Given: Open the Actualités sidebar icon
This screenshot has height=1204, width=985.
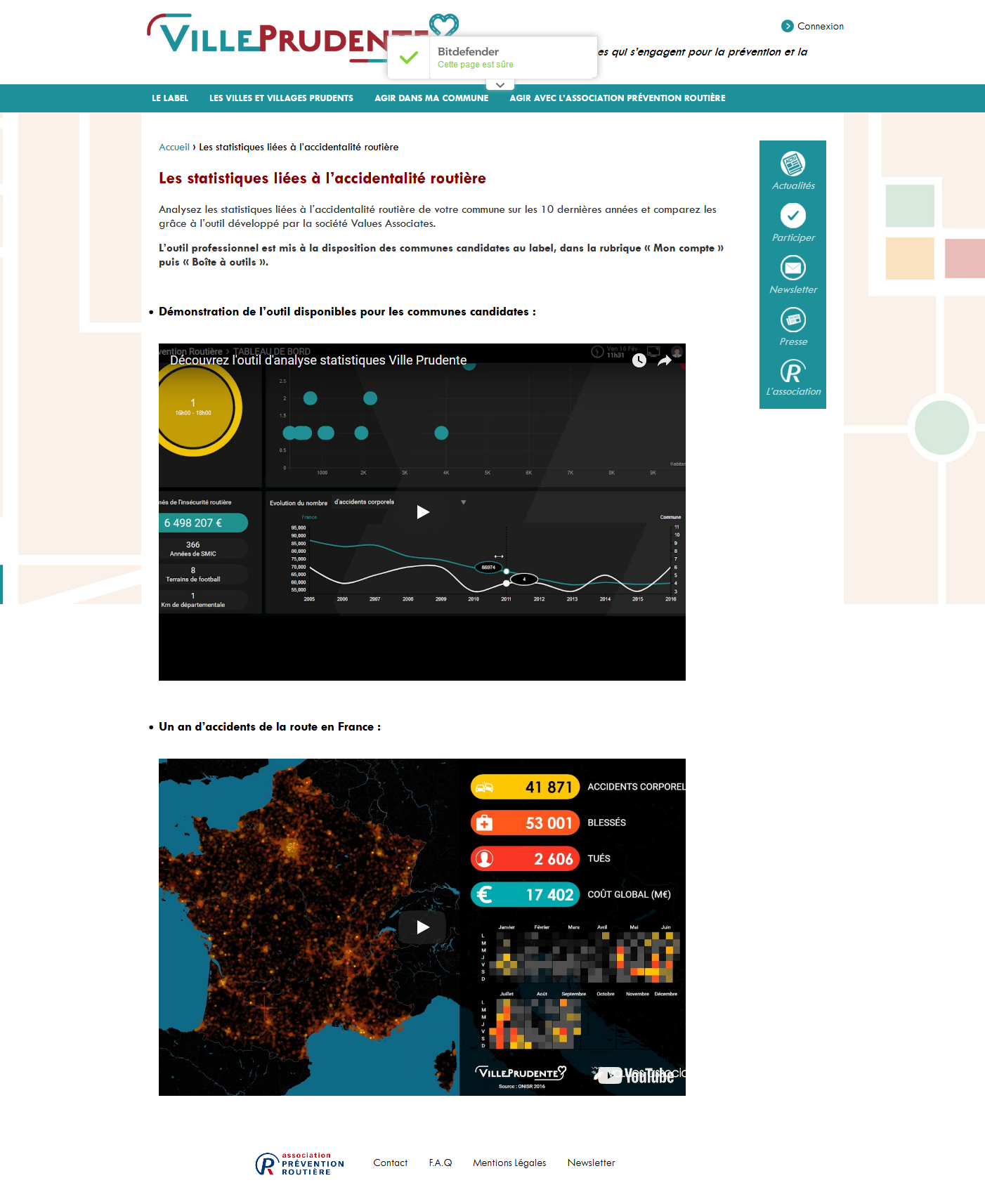Looking at the screenshot, I should (x=792, y=164).
